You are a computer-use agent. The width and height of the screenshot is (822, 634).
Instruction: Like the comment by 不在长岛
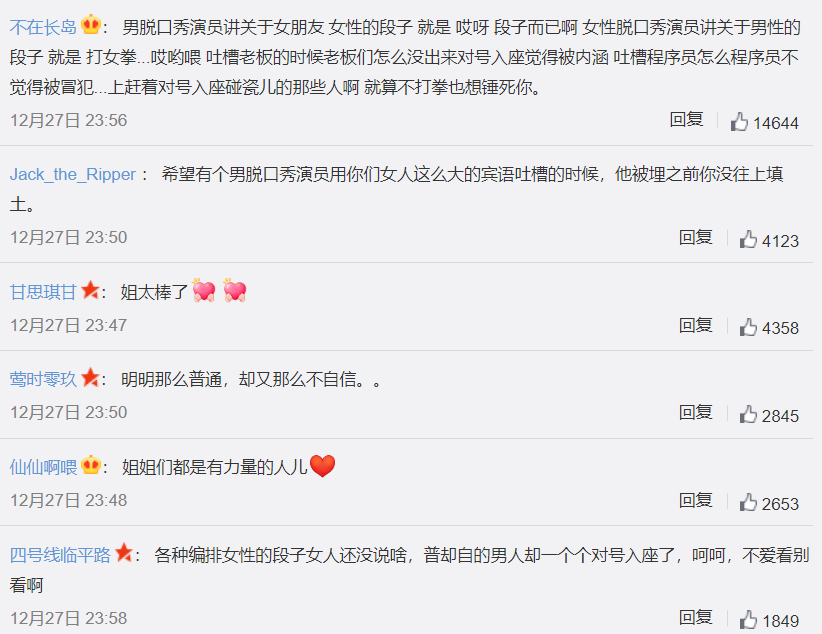[739, 122]
